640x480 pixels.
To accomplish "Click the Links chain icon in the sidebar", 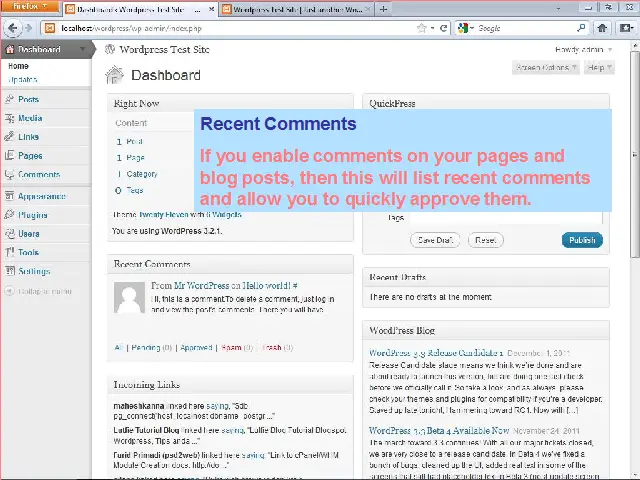I will tap(9, 136).
